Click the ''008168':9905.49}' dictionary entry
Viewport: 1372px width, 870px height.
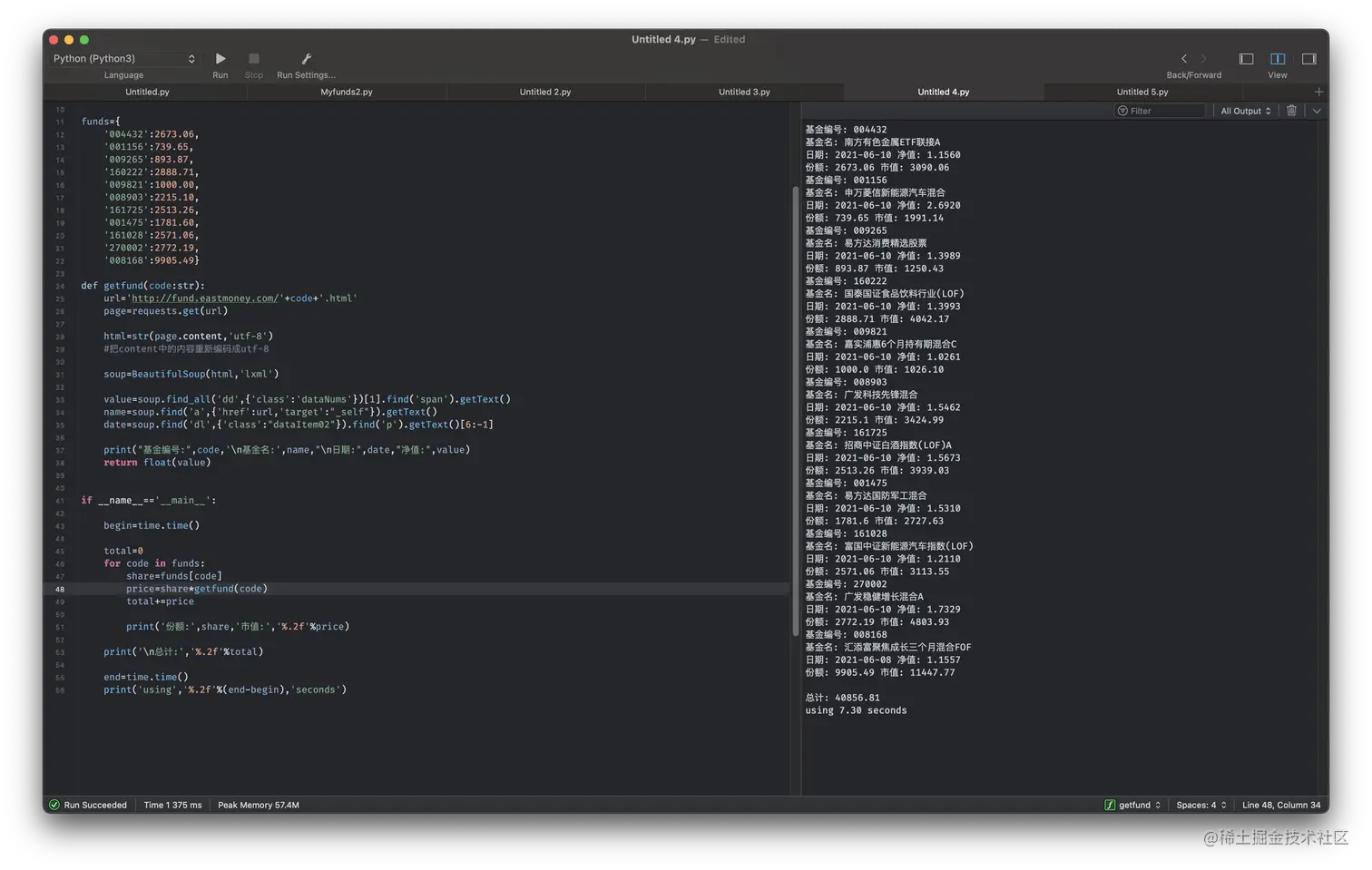[x=152, y=260]
